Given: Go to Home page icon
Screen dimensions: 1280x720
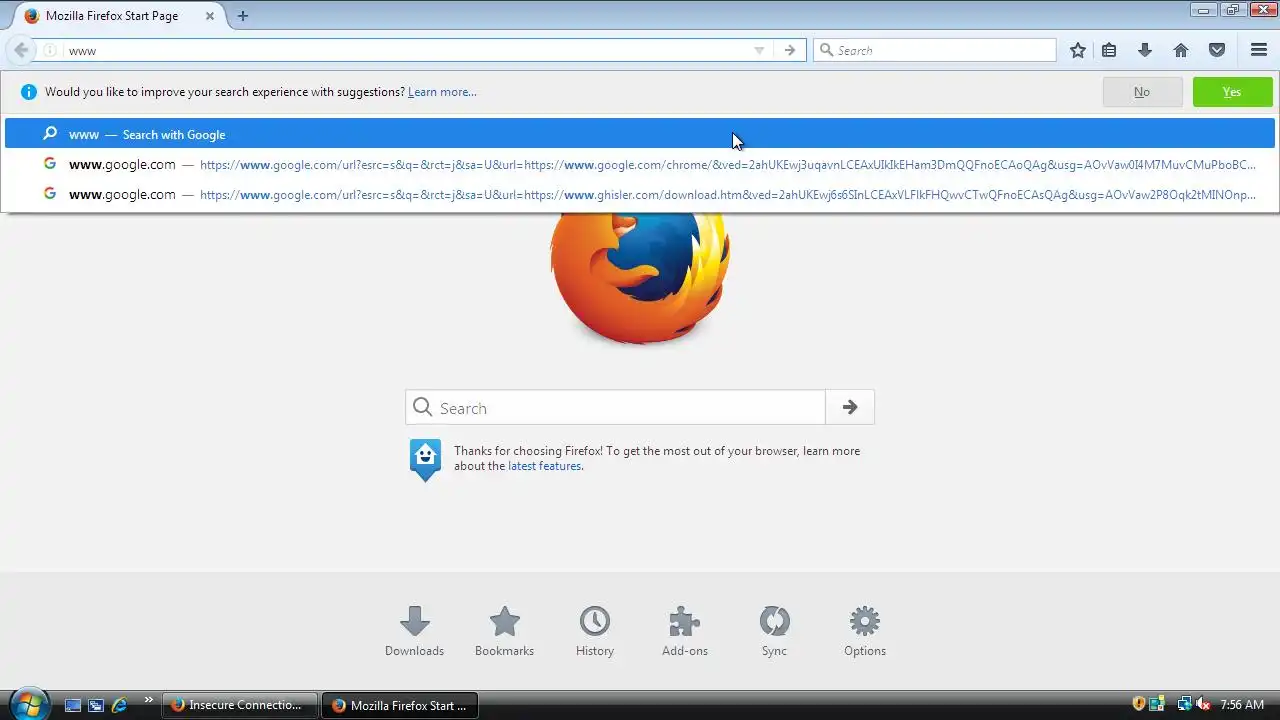Looking at the screenshot, I should 1181,50.
